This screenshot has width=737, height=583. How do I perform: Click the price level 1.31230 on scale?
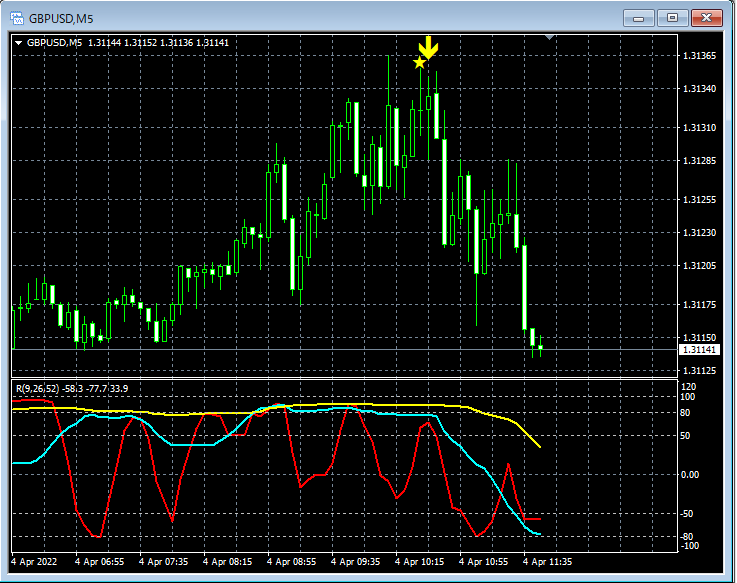pos(699,233)
